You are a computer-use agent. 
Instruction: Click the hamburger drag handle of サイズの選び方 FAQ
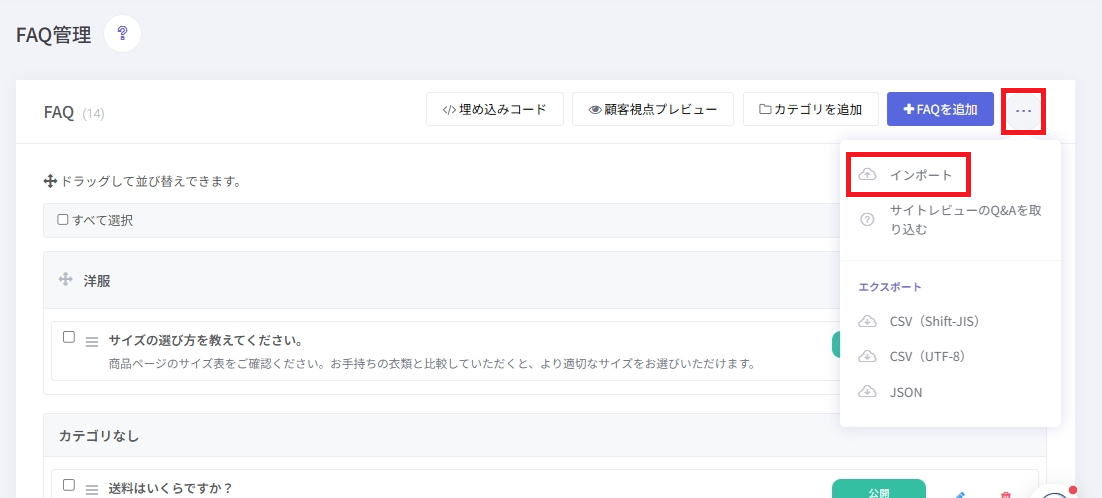pyautogui.click(x=92, y=342)
